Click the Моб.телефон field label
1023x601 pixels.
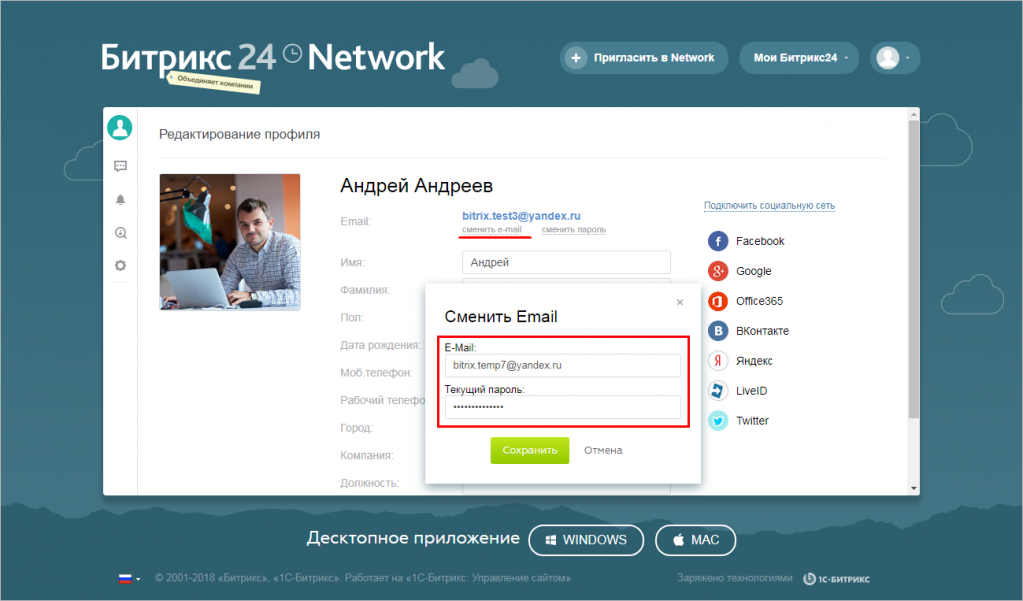376,373
